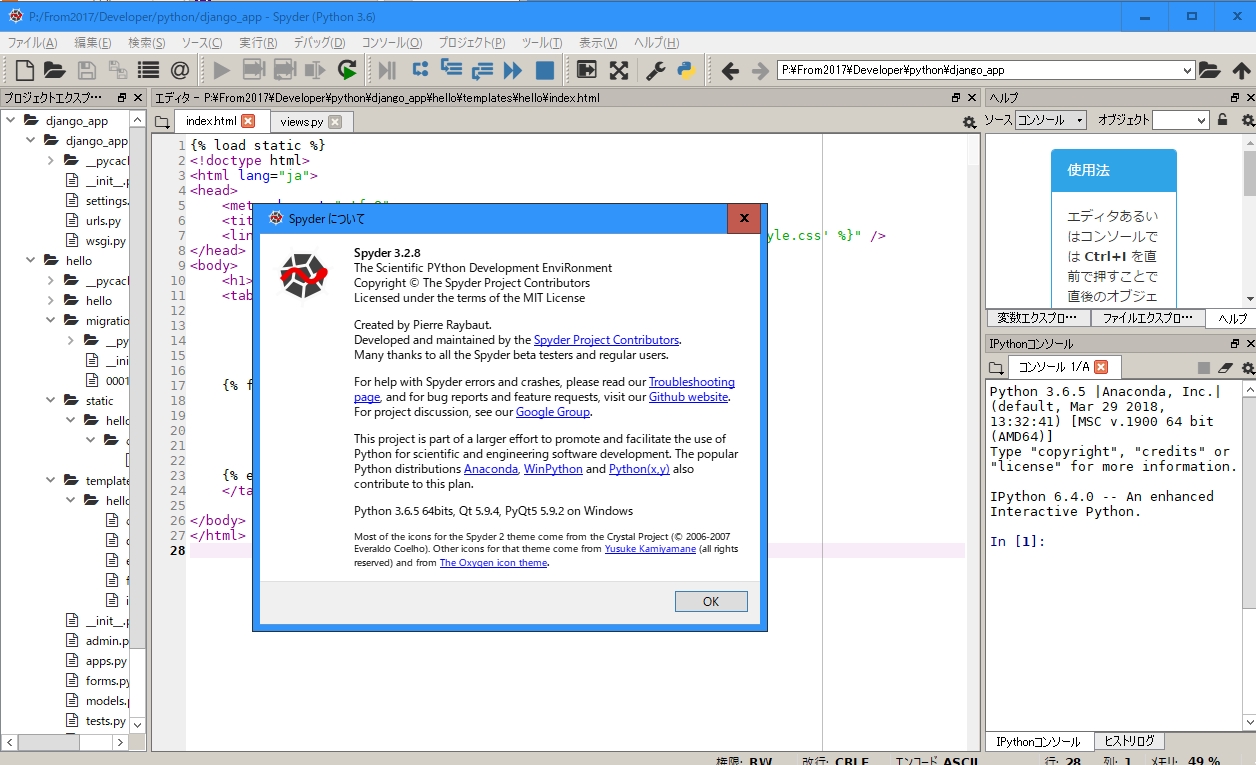The height and width of the screenshot is (765, 1256).
Task: Open the working directory path dropdown
Action: click(1187, 70)
